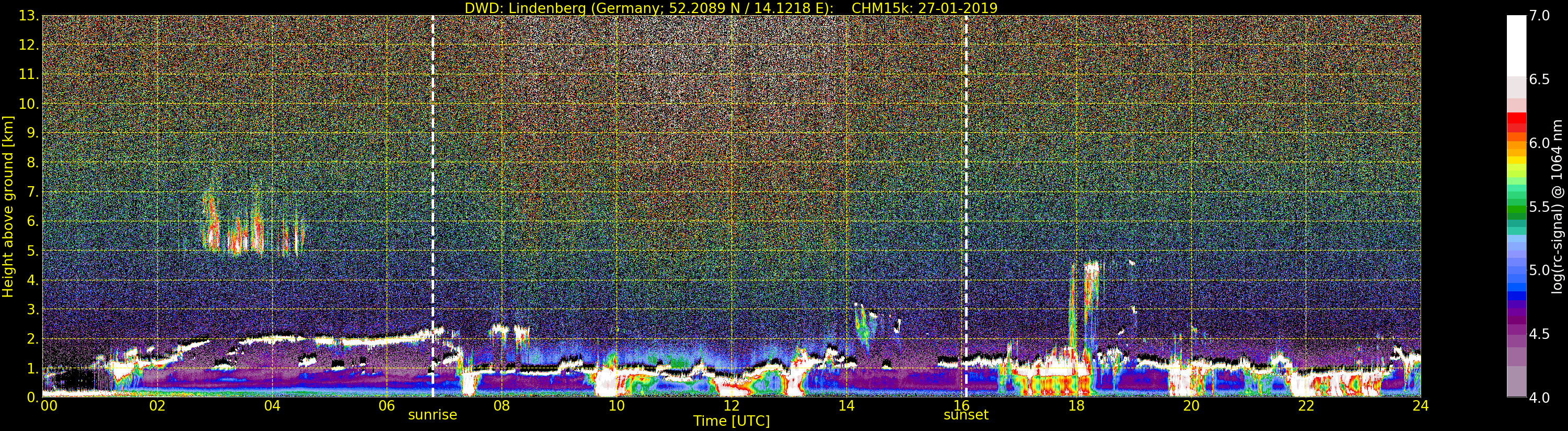Select the 'Height above ground [km]' axis label

click(8, 206)
